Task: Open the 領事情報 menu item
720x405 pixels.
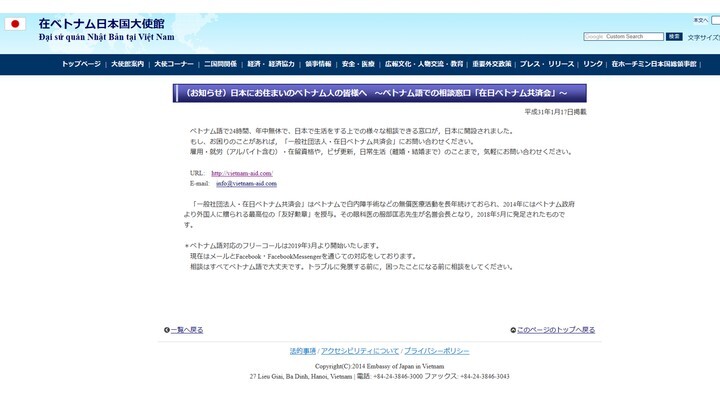Action: point(318,64)
